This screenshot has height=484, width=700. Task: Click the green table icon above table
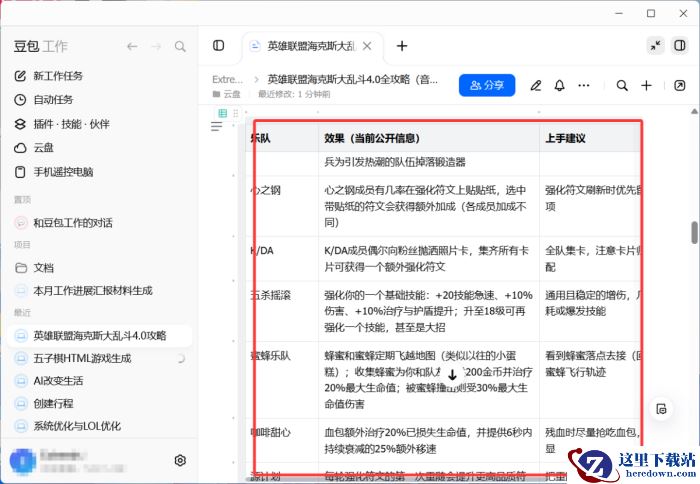(222, 113)
